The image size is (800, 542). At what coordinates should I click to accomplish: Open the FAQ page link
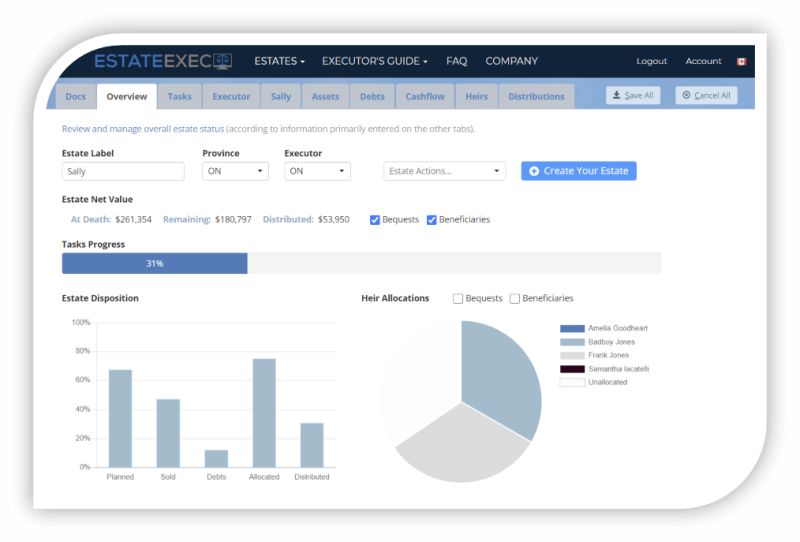tap(456, 61)
